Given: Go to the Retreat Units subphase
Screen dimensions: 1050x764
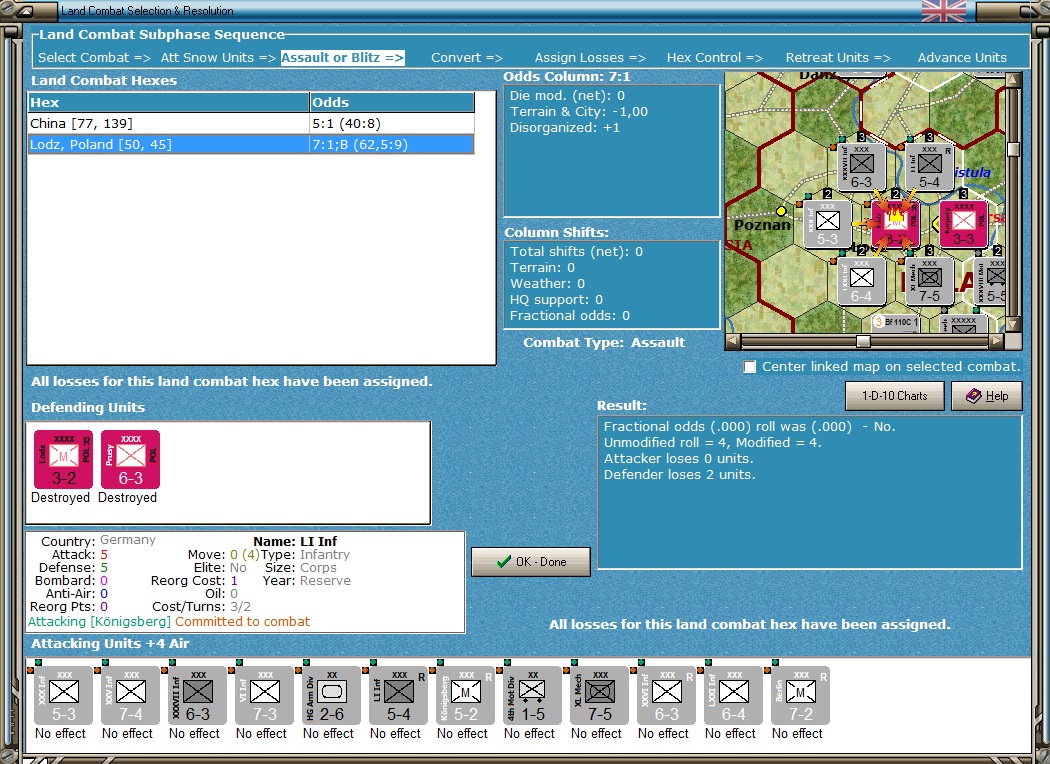Looking at the screenshot, I should click(838, 58).
